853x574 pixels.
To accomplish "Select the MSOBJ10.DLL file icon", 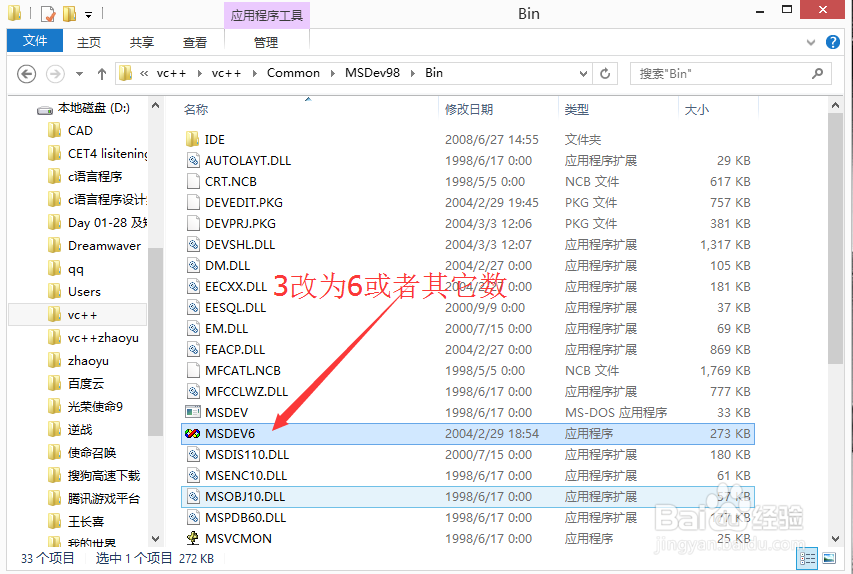I will click(x=193, y=496).
